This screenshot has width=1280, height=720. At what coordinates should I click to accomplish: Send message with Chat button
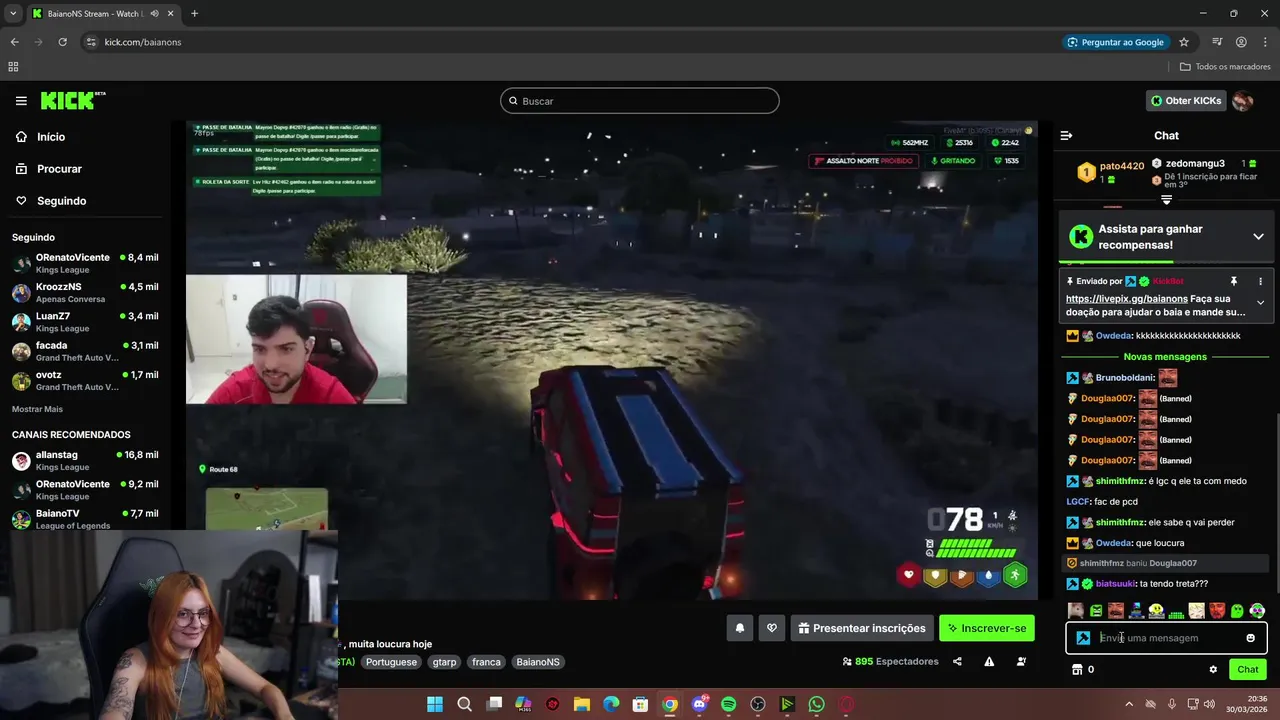[x=1248, y=670]
